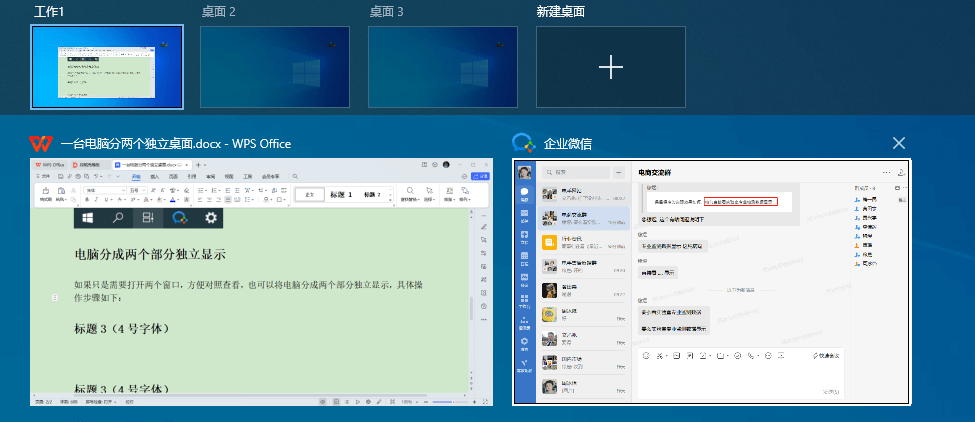Add a new tab in the WPS tab bar
This screenshot has height=422, width=975.
[x=198, y=165]
